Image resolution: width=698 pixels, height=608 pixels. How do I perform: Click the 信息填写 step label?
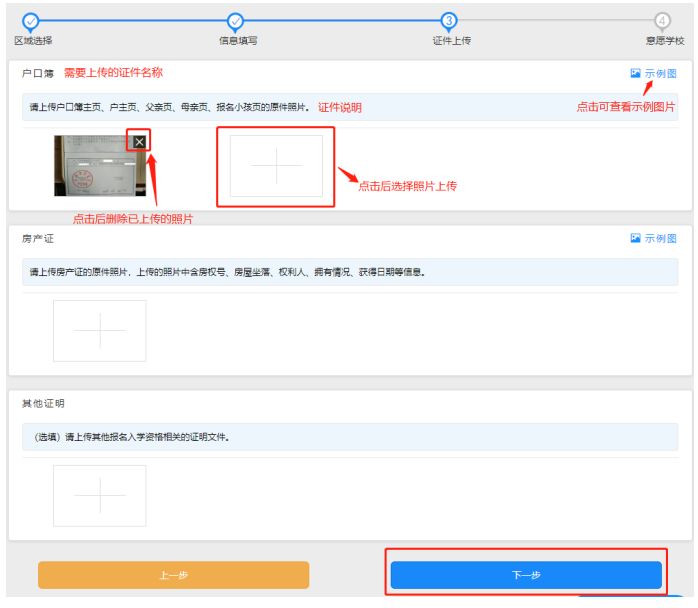[x=238, y=41]
